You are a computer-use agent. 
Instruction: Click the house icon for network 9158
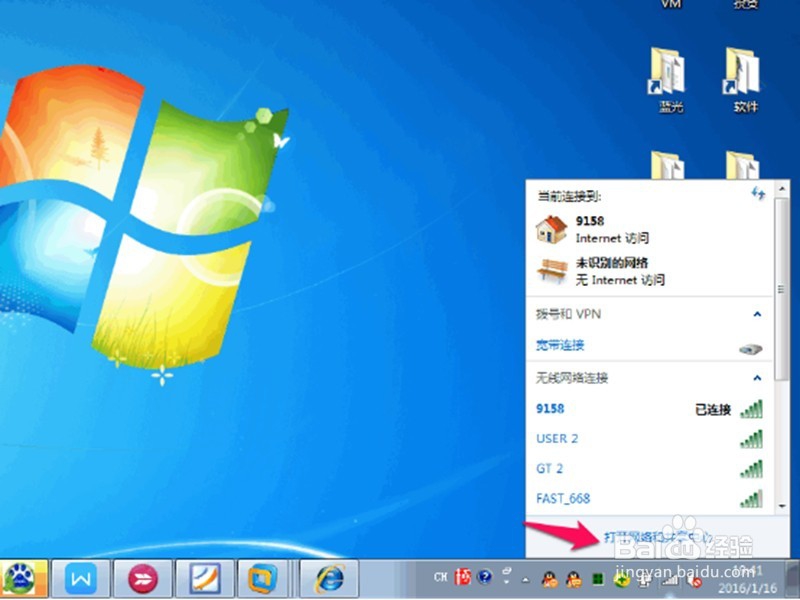[552, 230]
